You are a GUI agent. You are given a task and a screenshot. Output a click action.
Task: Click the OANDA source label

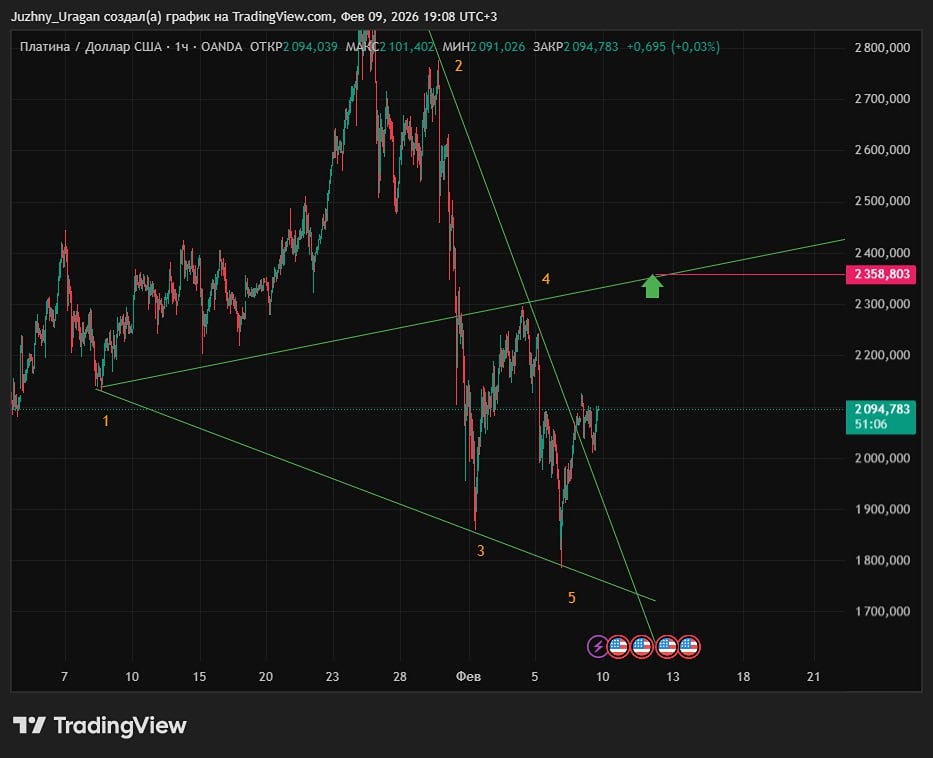click(x=221, y=47)
